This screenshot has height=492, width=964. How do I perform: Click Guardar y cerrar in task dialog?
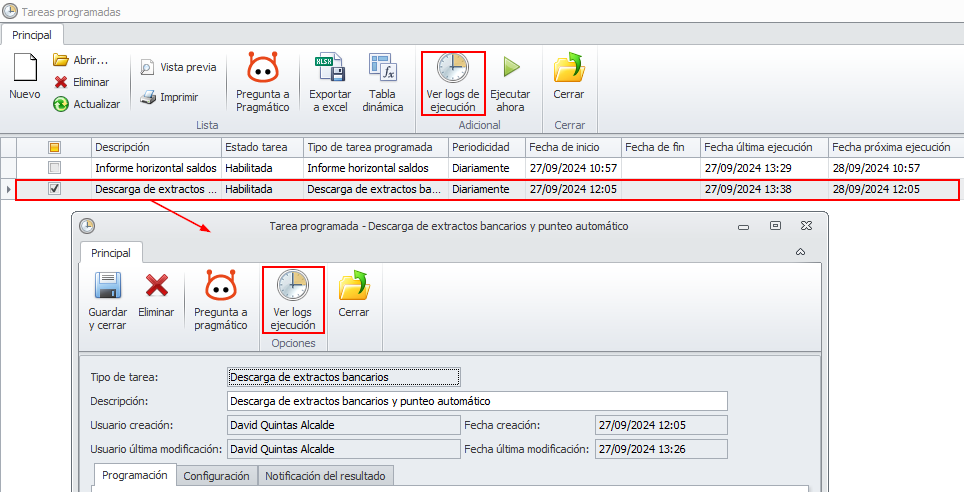[x=108, y=301]
